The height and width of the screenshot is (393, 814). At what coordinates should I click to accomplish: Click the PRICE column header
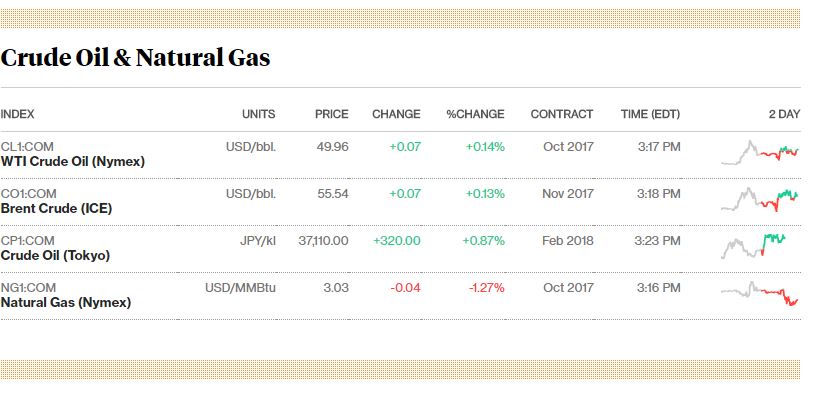pos(332,114)
